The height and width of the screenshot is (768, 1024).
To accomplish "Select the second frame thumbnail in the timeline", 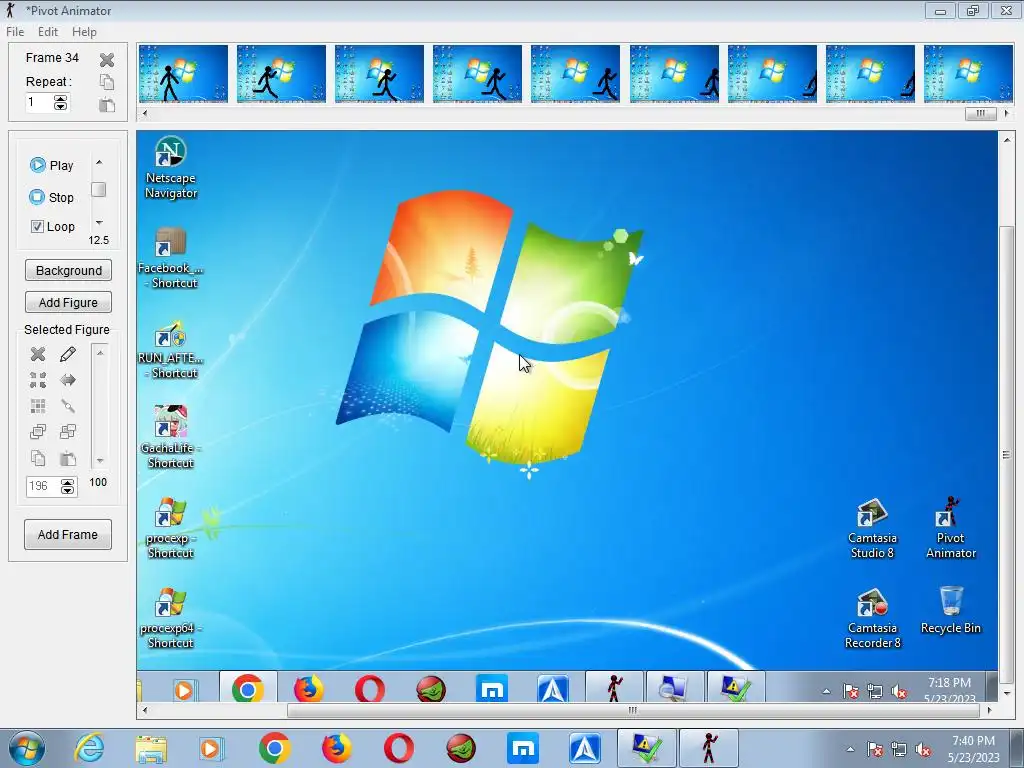I will tap(281, 73).
